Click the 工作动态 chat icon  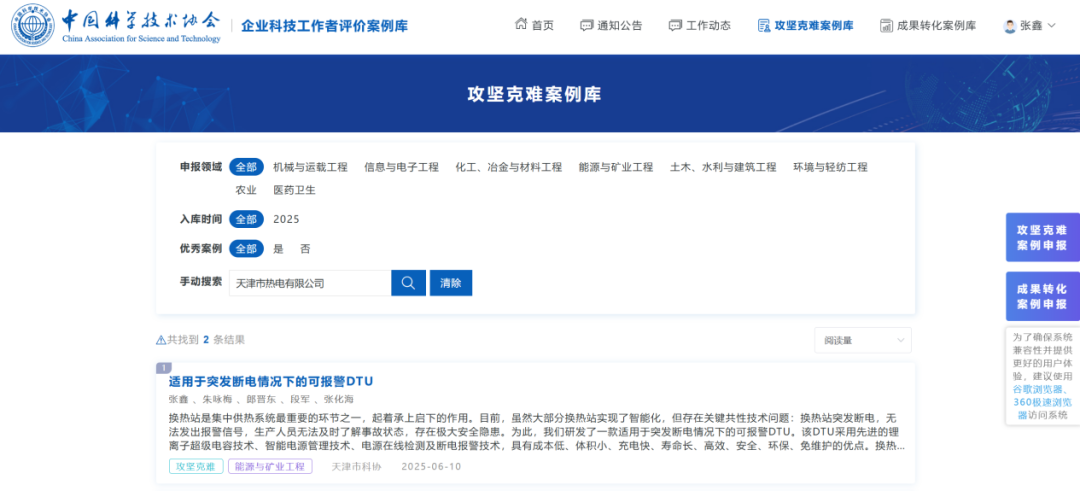(x=675, y=26)
